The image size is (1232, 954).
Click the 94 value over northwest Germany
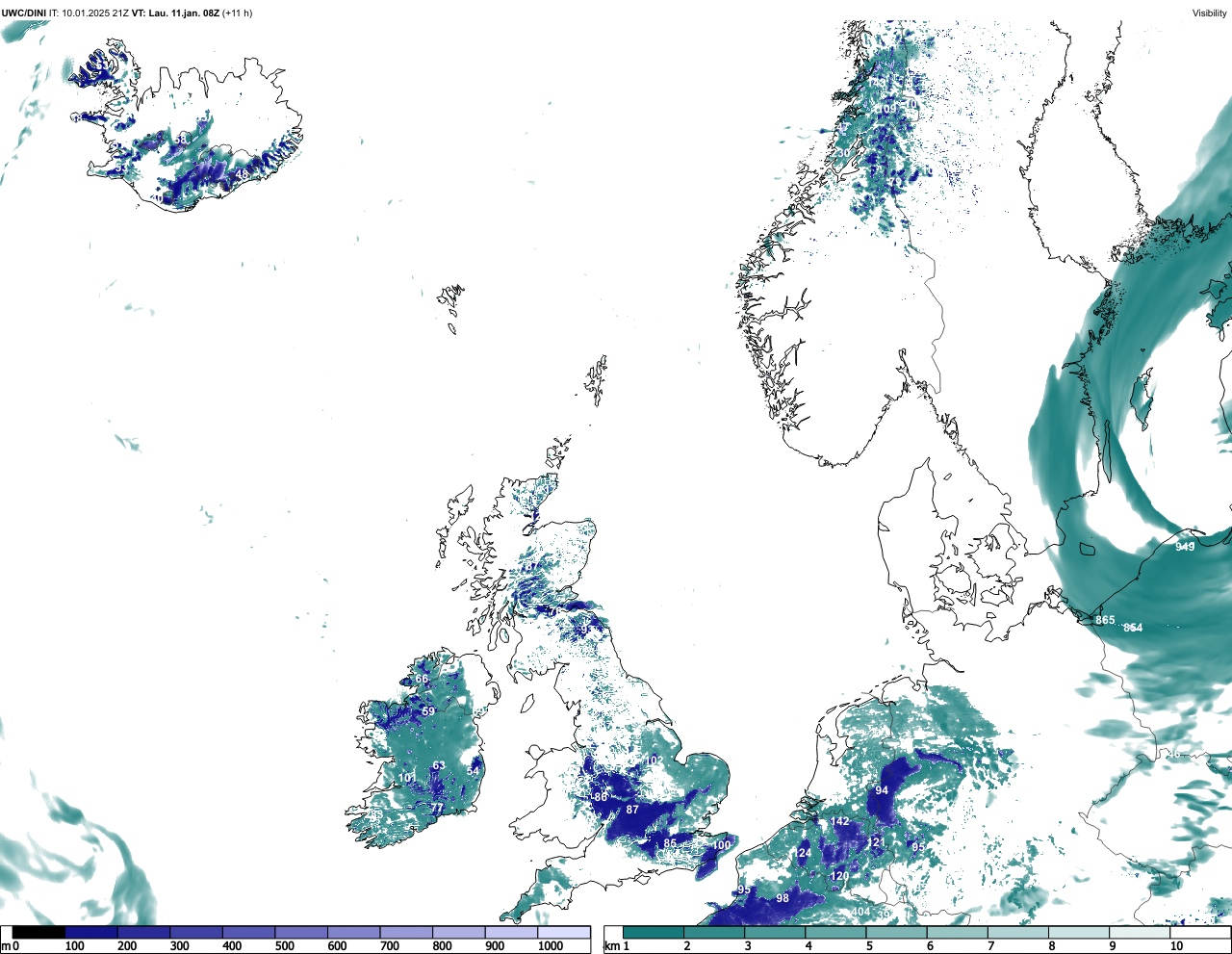coord(882,790)
